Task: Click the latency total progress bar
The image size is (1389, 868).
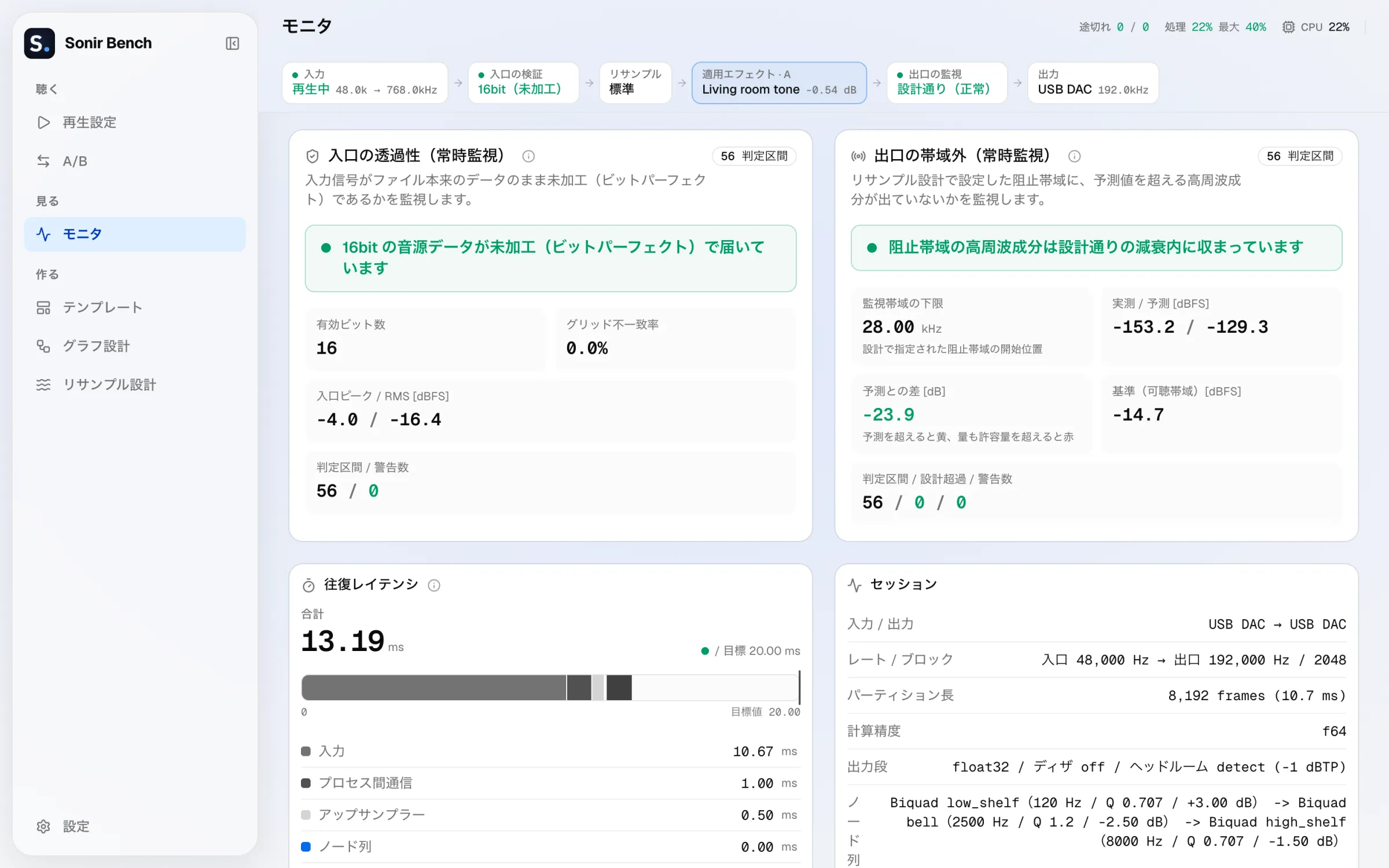Action: coord(550,687)
